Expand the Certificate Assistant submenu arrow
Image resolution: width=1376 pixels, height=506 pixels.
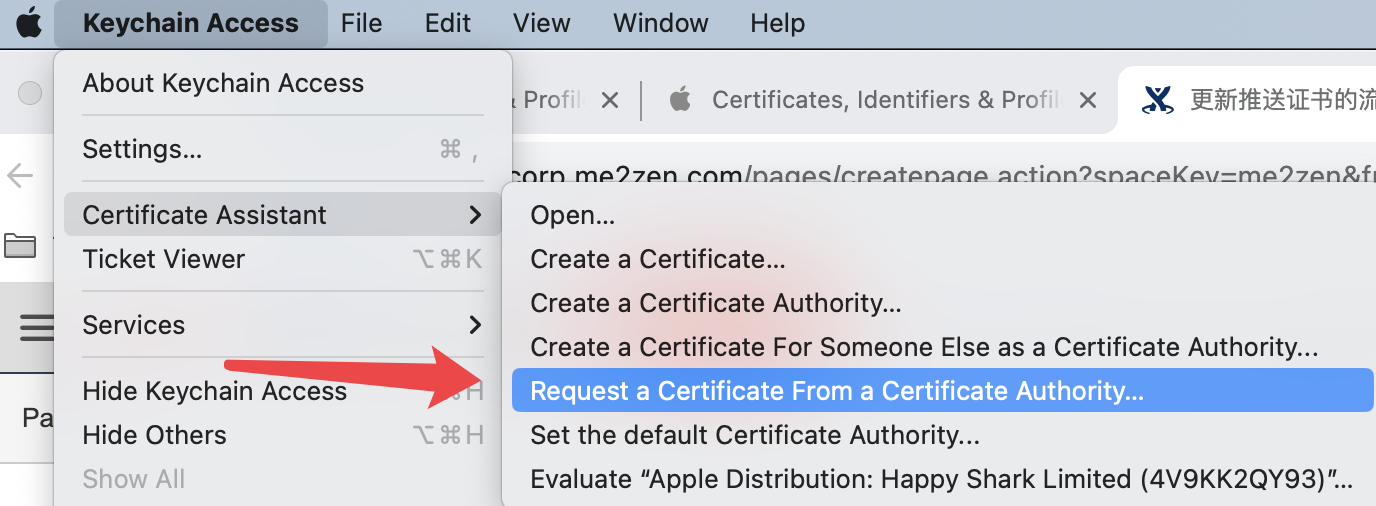[x=475, y=215]
